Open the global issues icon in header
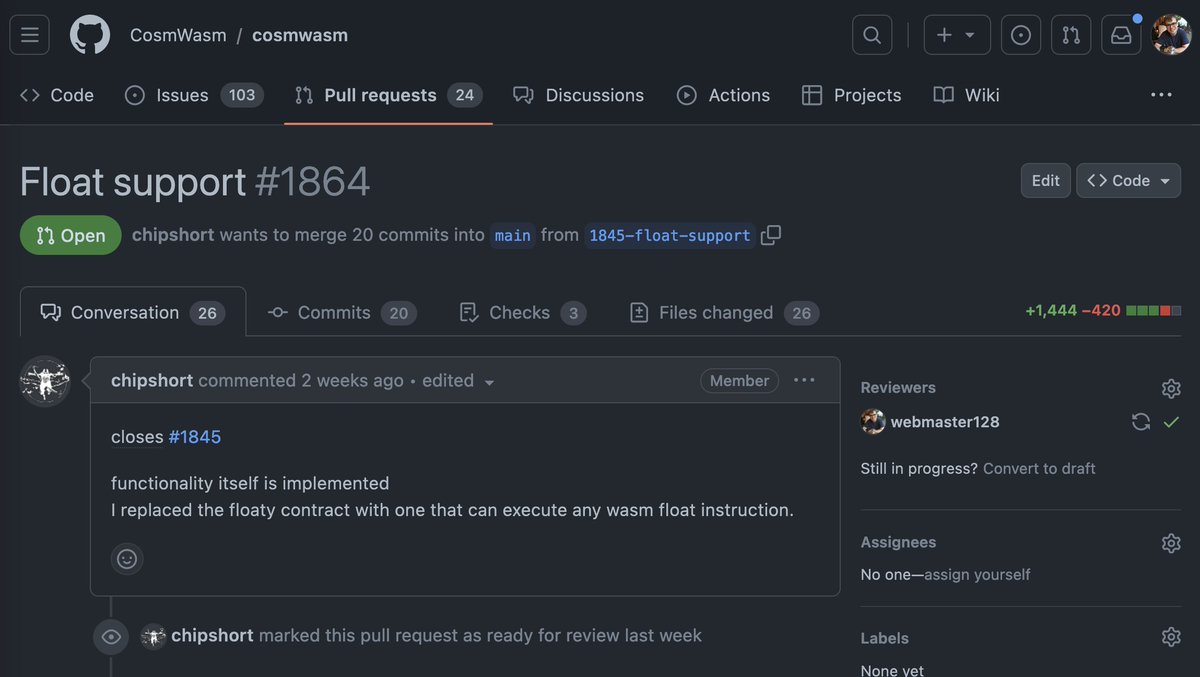This screenshot has width=1200, height=677. [1021, 35]
